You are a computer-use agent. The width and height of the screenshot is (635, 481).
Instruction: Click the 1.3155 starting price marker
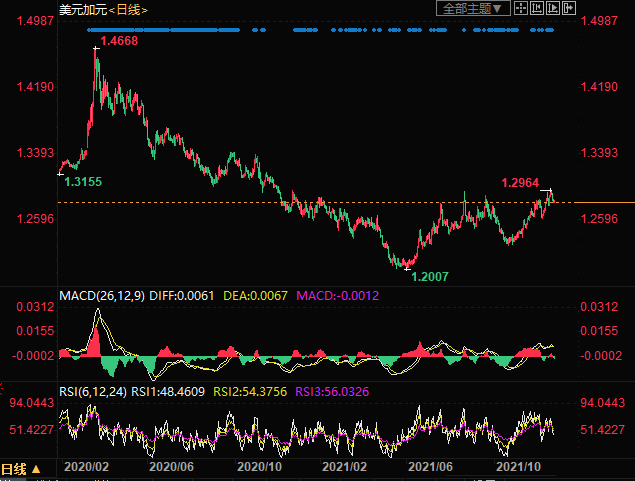coord(83,182)
